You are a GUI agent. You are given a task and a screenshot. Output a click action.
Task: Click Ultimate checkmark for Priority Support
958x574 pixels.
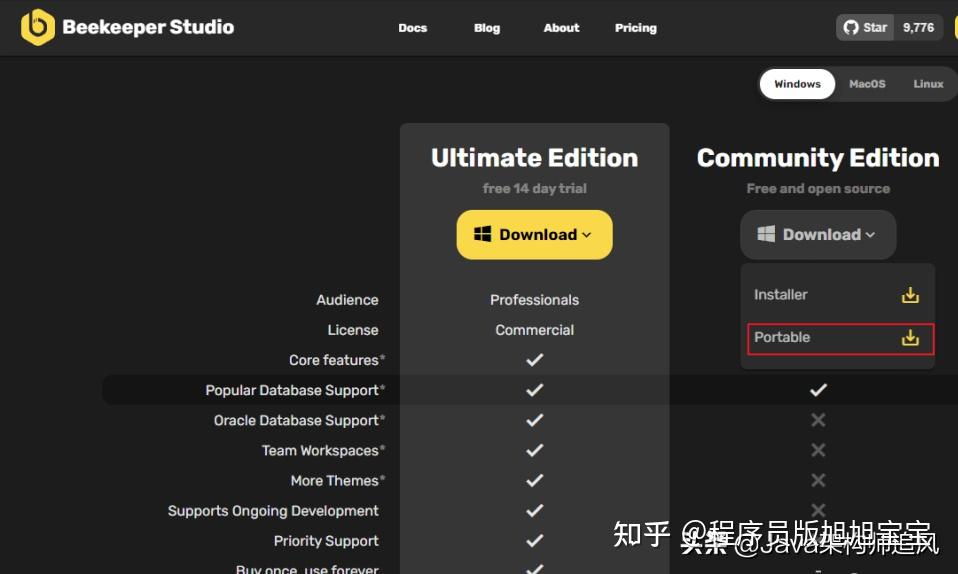click(x=535, y=540)
